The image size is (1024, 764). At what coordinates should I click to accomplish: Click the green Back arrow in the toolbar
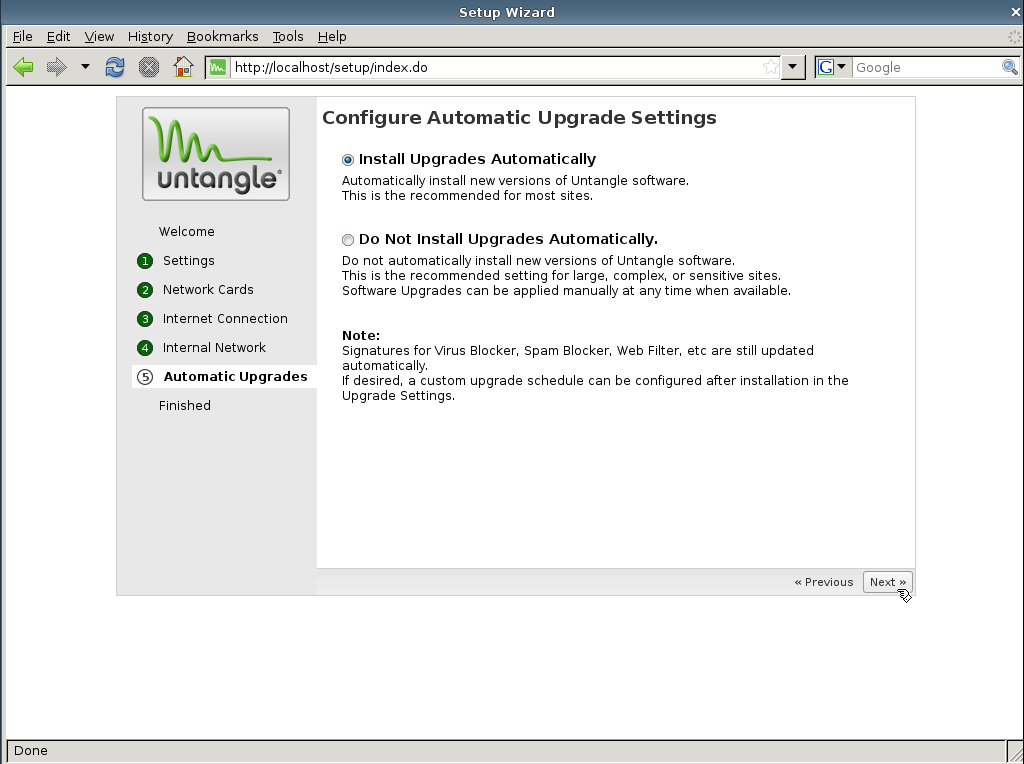point(24,67)
